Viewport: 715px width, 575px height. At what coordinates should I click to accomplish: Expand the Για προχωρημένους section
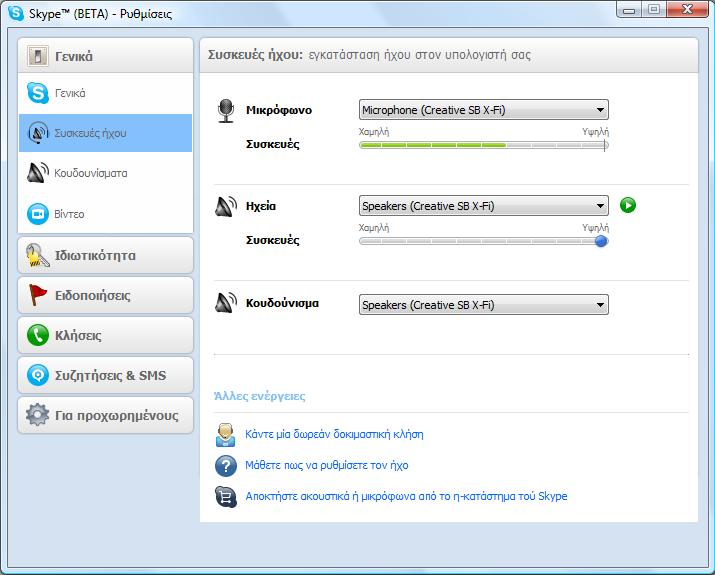pos(105,415)
